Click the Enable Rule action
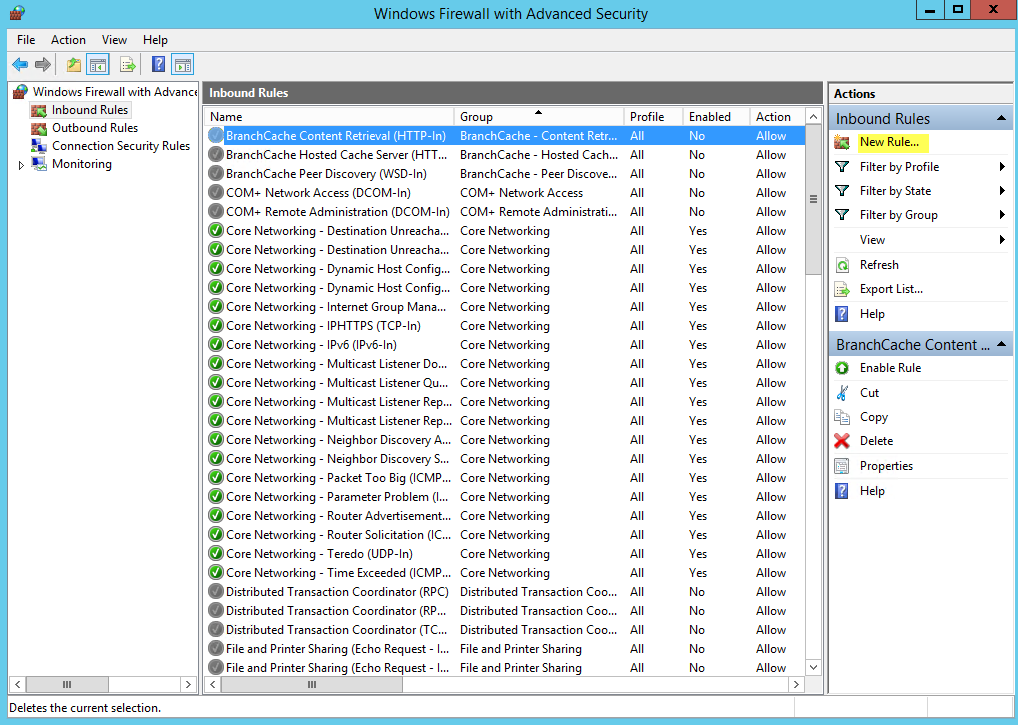Viewport: 1018px width, 725px height. [x=890, y=368]
